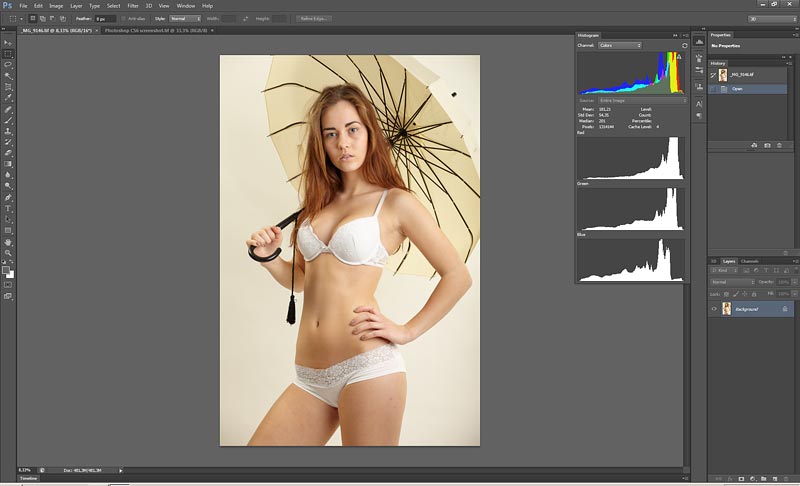Click the Background layer lock icon
Screen dimensions: 800x486
pos(785,309)
